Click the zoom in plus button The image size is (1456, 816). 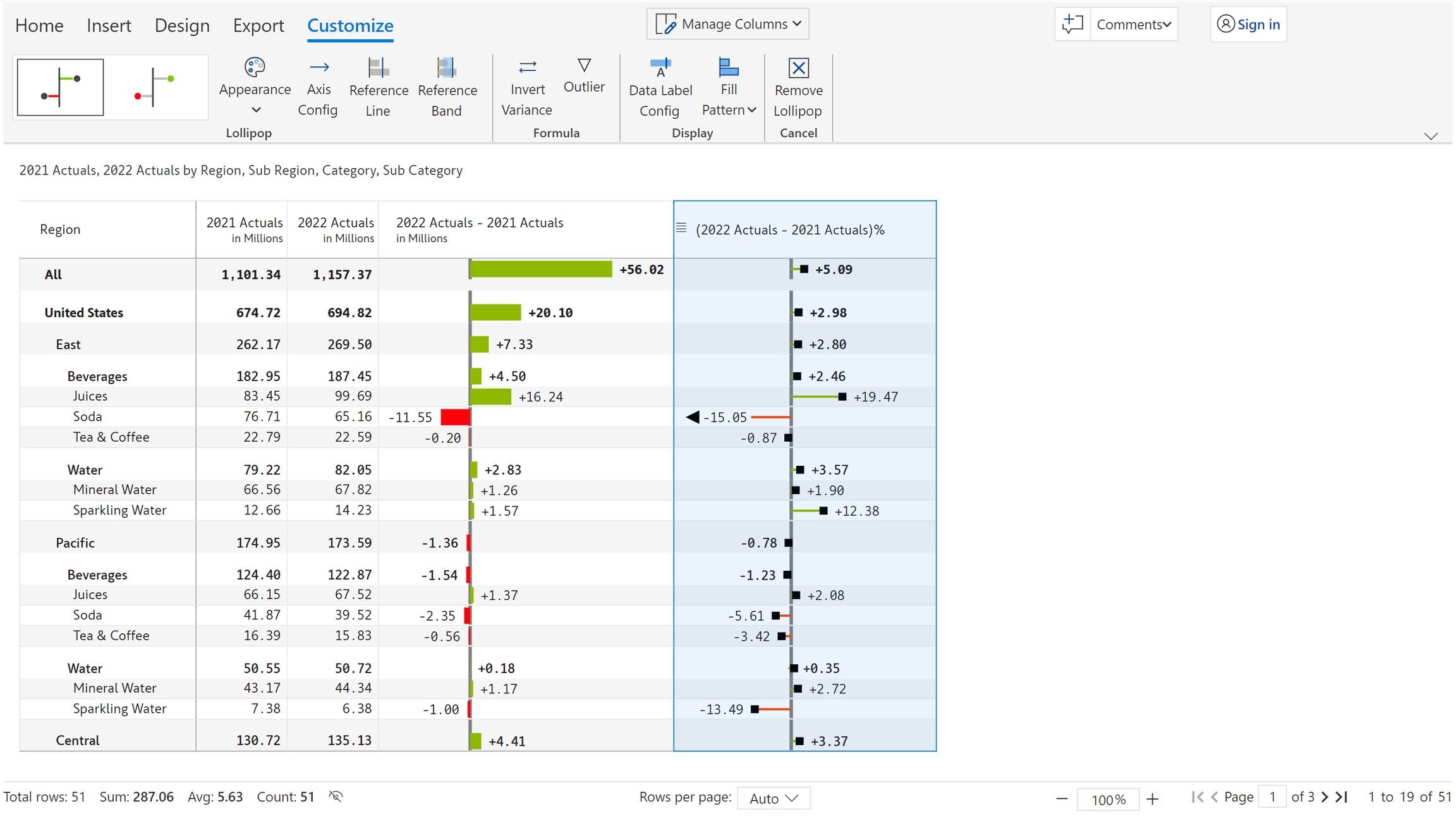1153,799
